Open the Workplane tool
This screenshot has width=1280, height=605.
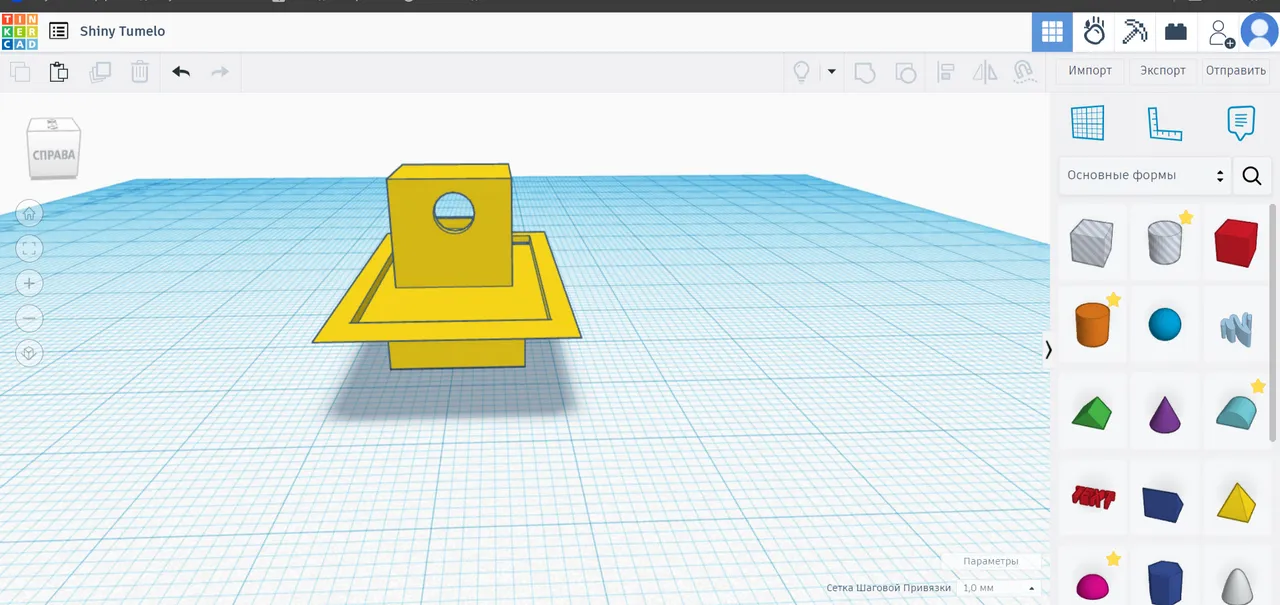[x=1088, y=122]
